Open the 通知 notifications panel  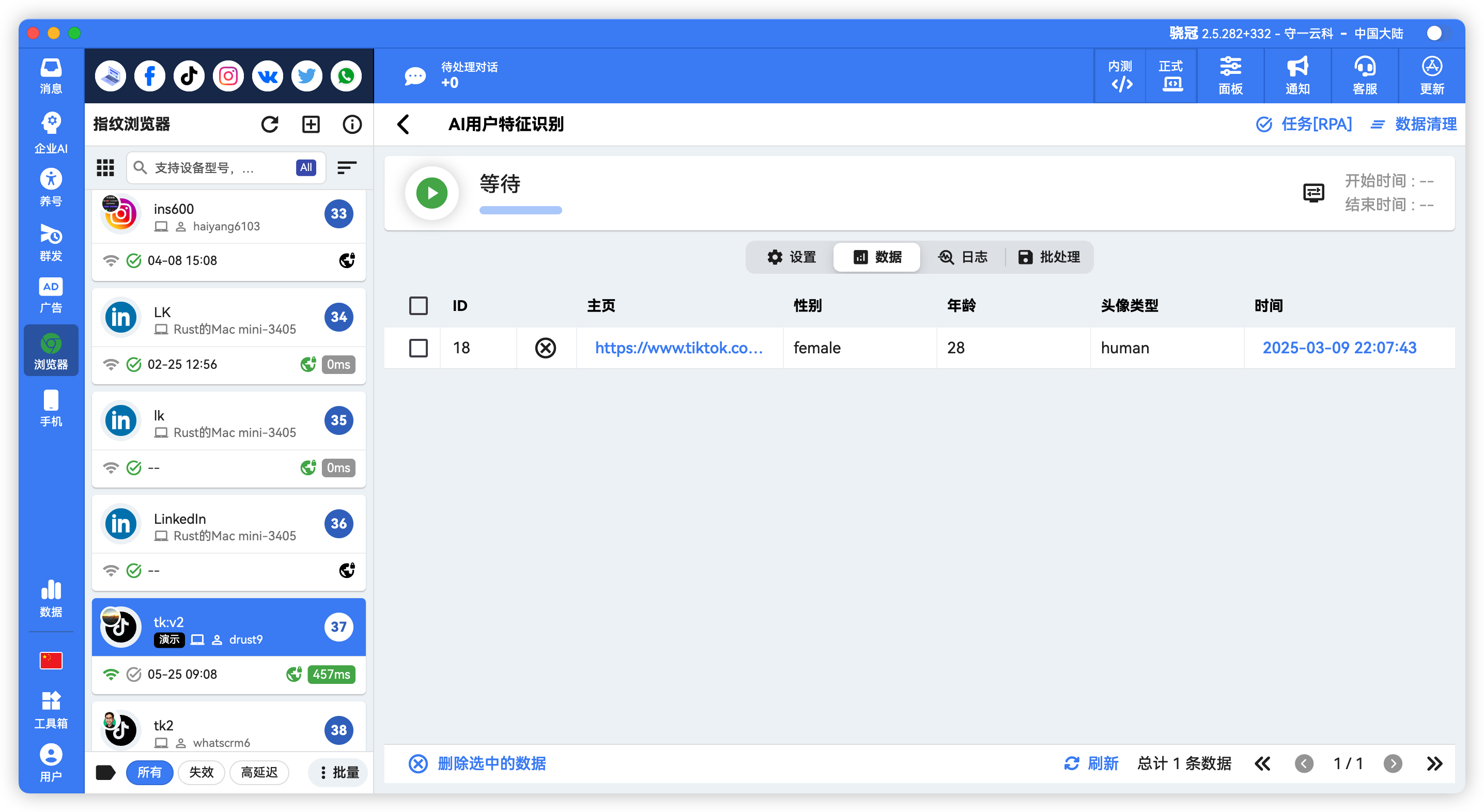1297,75
